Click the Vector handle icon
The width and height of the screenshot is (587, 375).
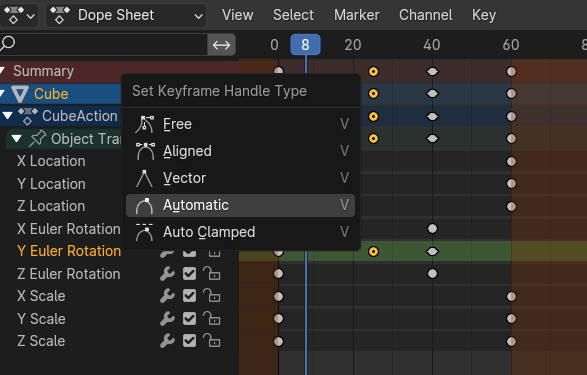(144, 178)
